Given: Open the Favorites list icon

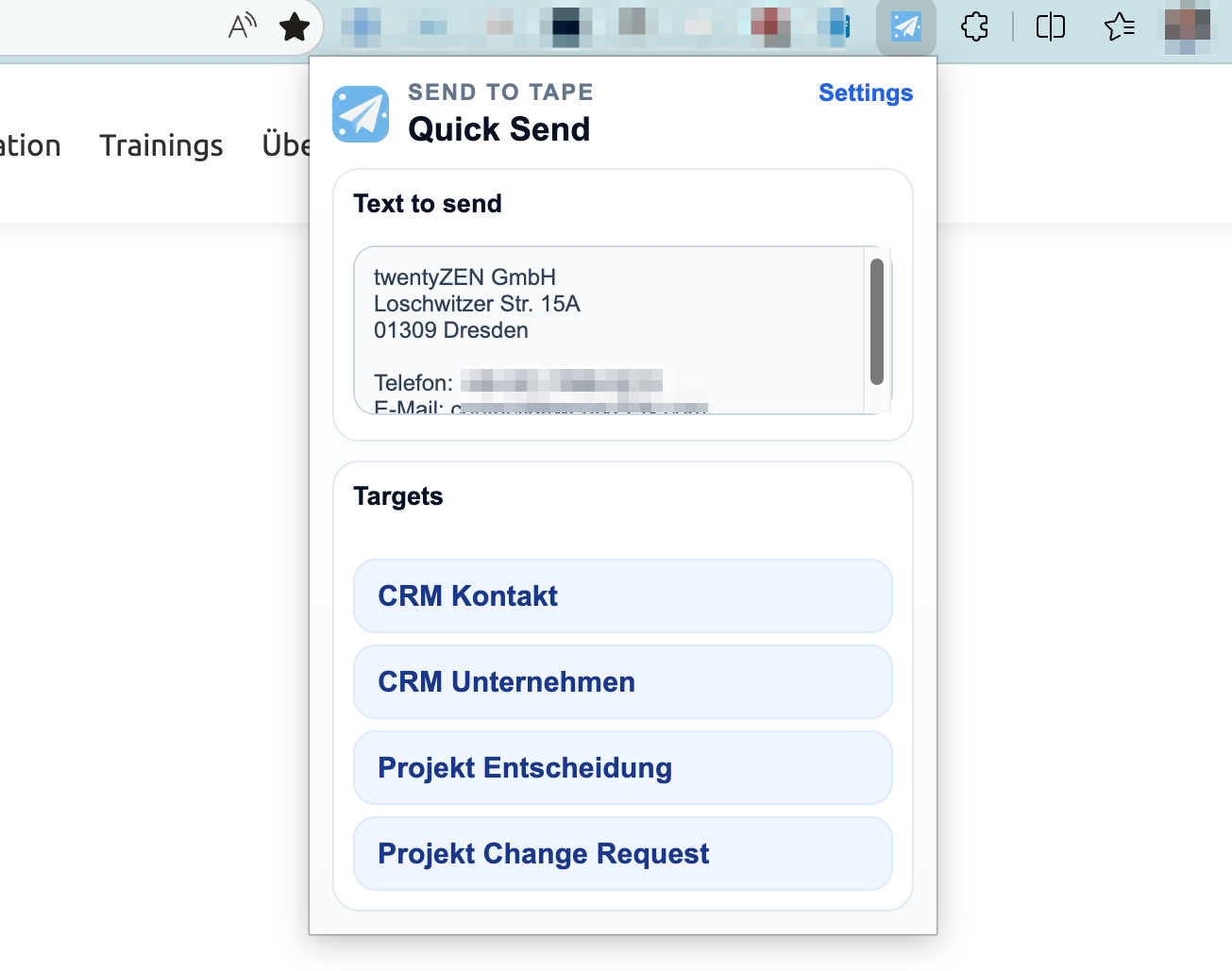Looking at the screenshot, I should (x=1119, y=26).
